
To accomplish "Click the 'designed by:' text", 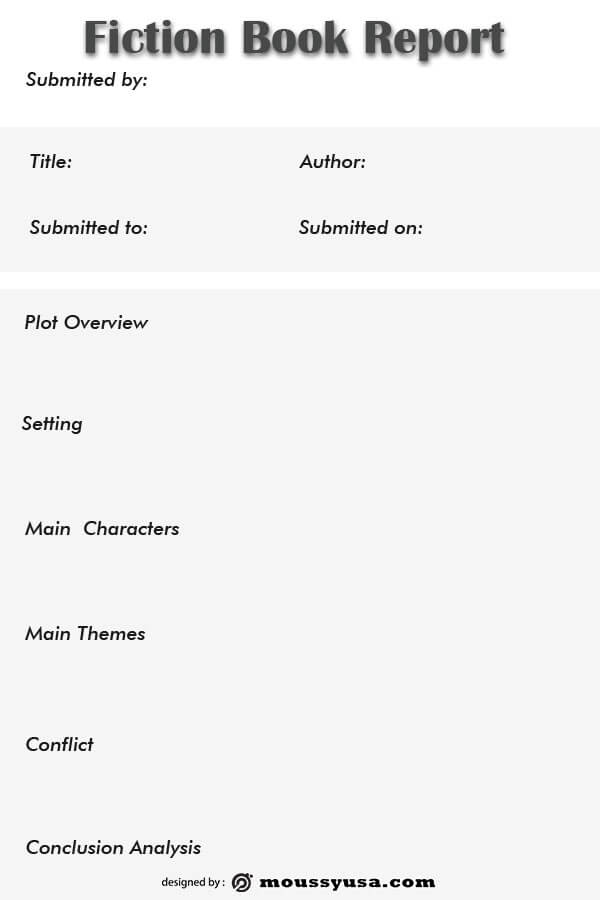I will click(193, 882).
